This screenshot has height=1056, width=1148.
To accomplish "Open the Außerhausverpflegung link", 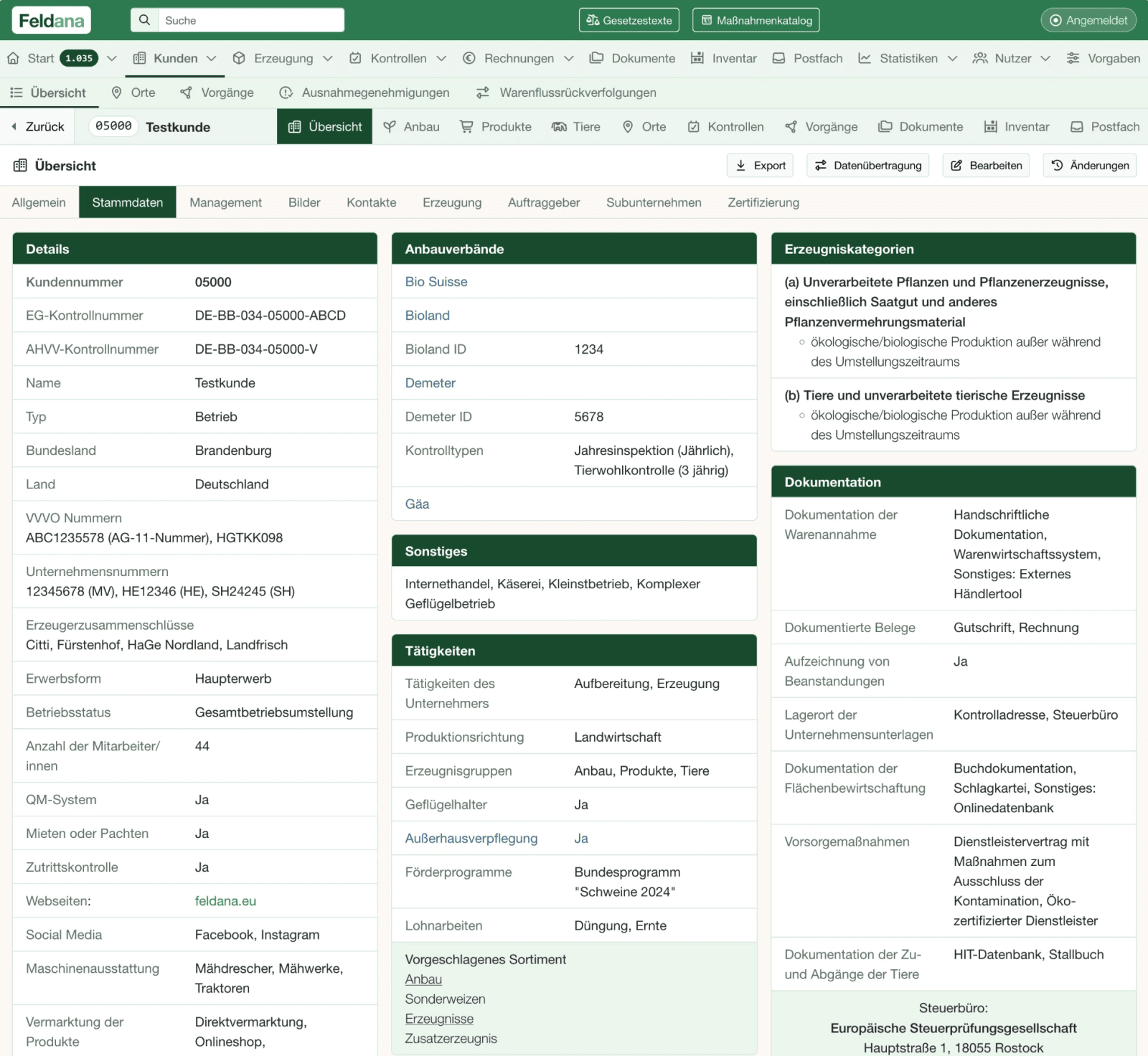I will [x=471, y=839].
